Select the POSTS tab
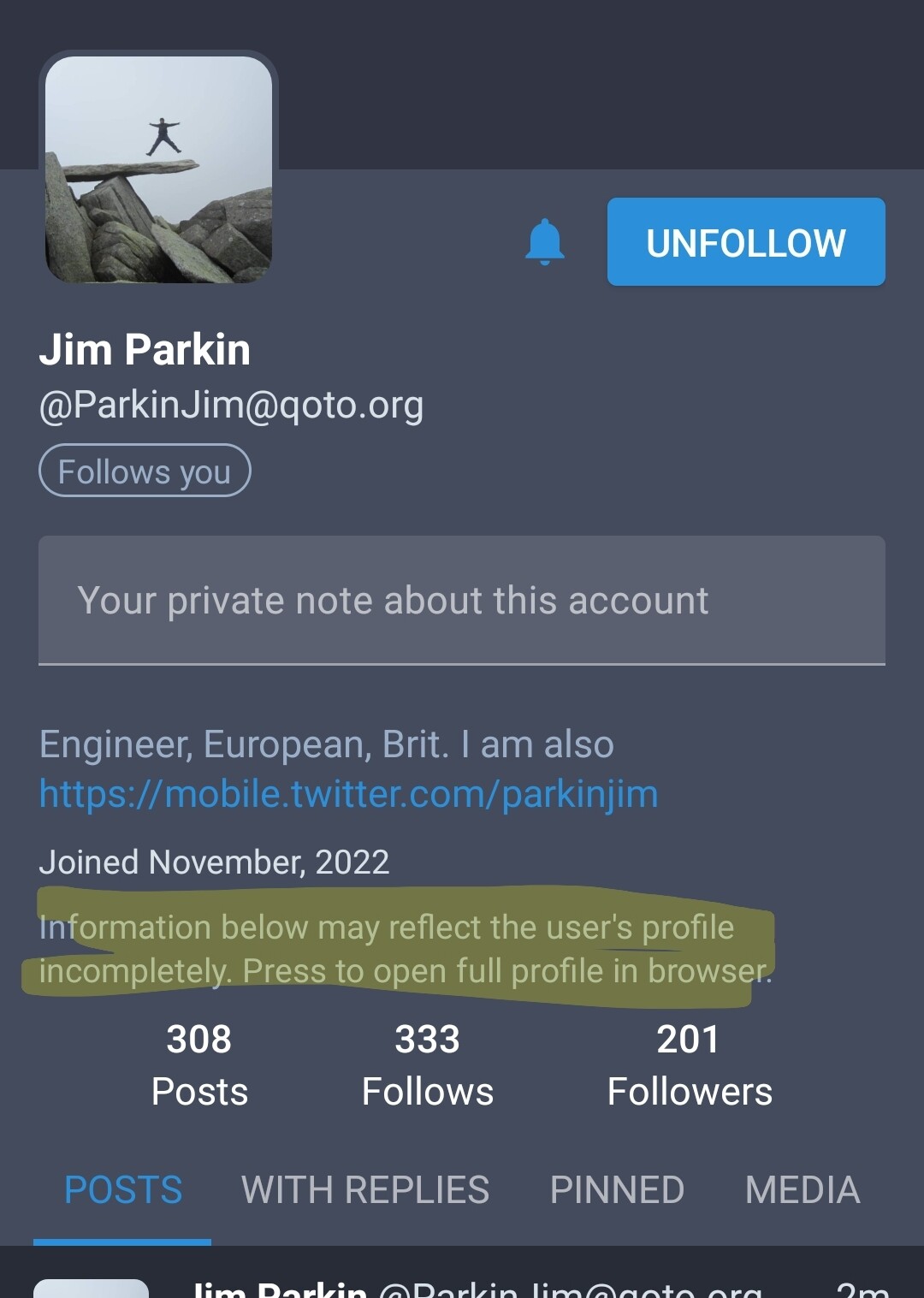The image size is (924, 1298). tap(123, 1190)
